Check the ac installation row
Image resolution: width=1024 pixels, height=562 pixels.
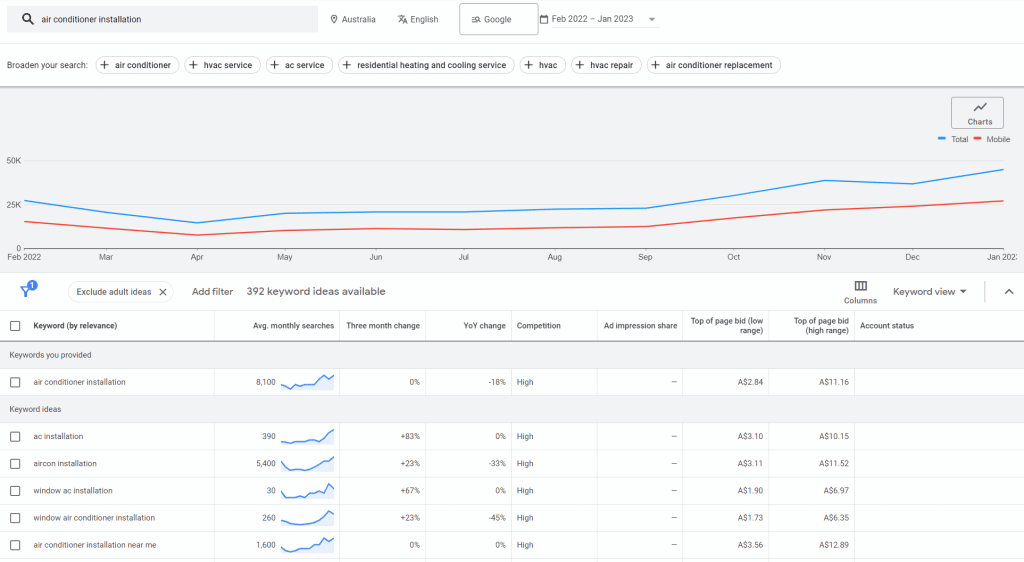click(15, 437)
